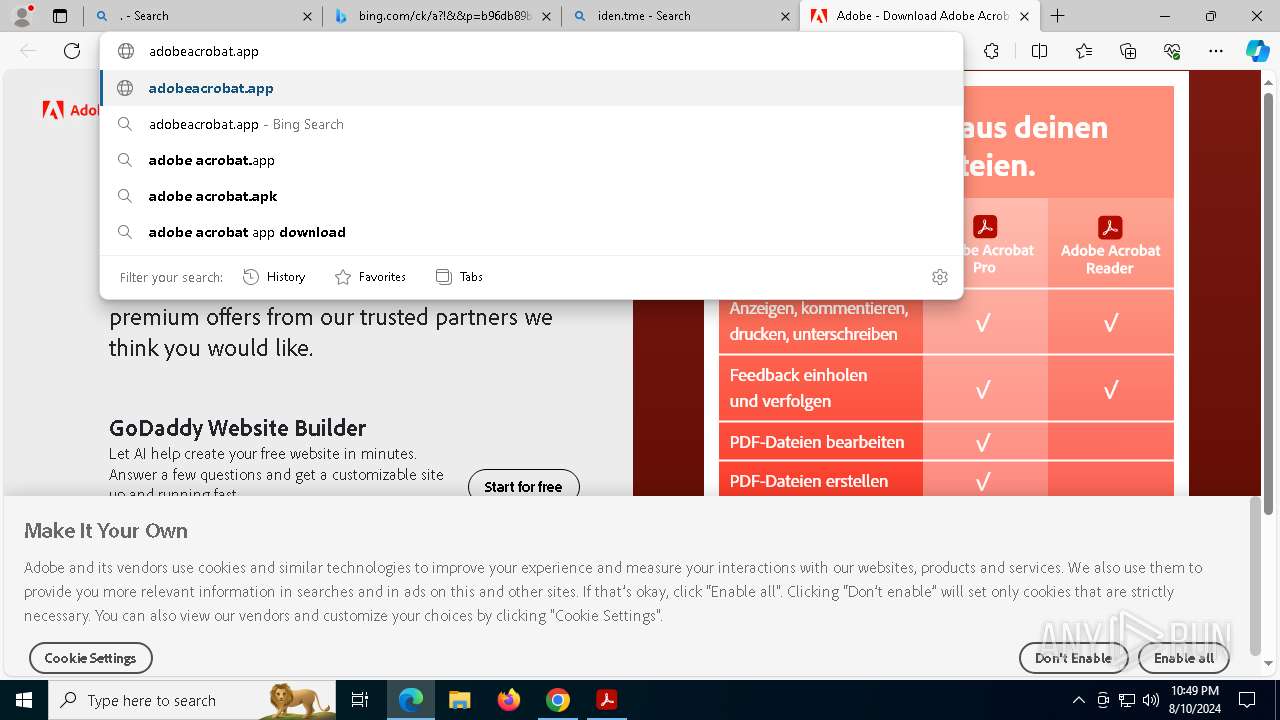Open the notification center icon
The height and width of the screenshot is (720, 1280).
pyautogui.click(x=1247, y=700)
